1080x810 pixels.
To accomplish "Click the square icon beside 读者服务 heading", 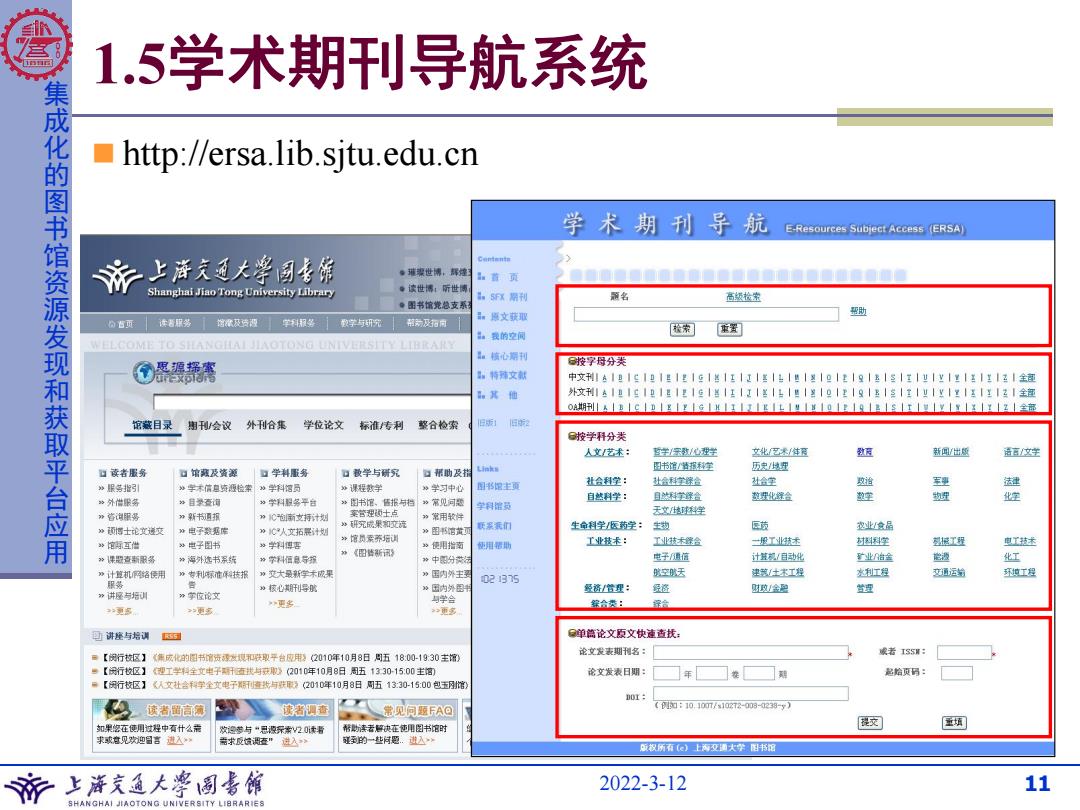I will 103,473.
